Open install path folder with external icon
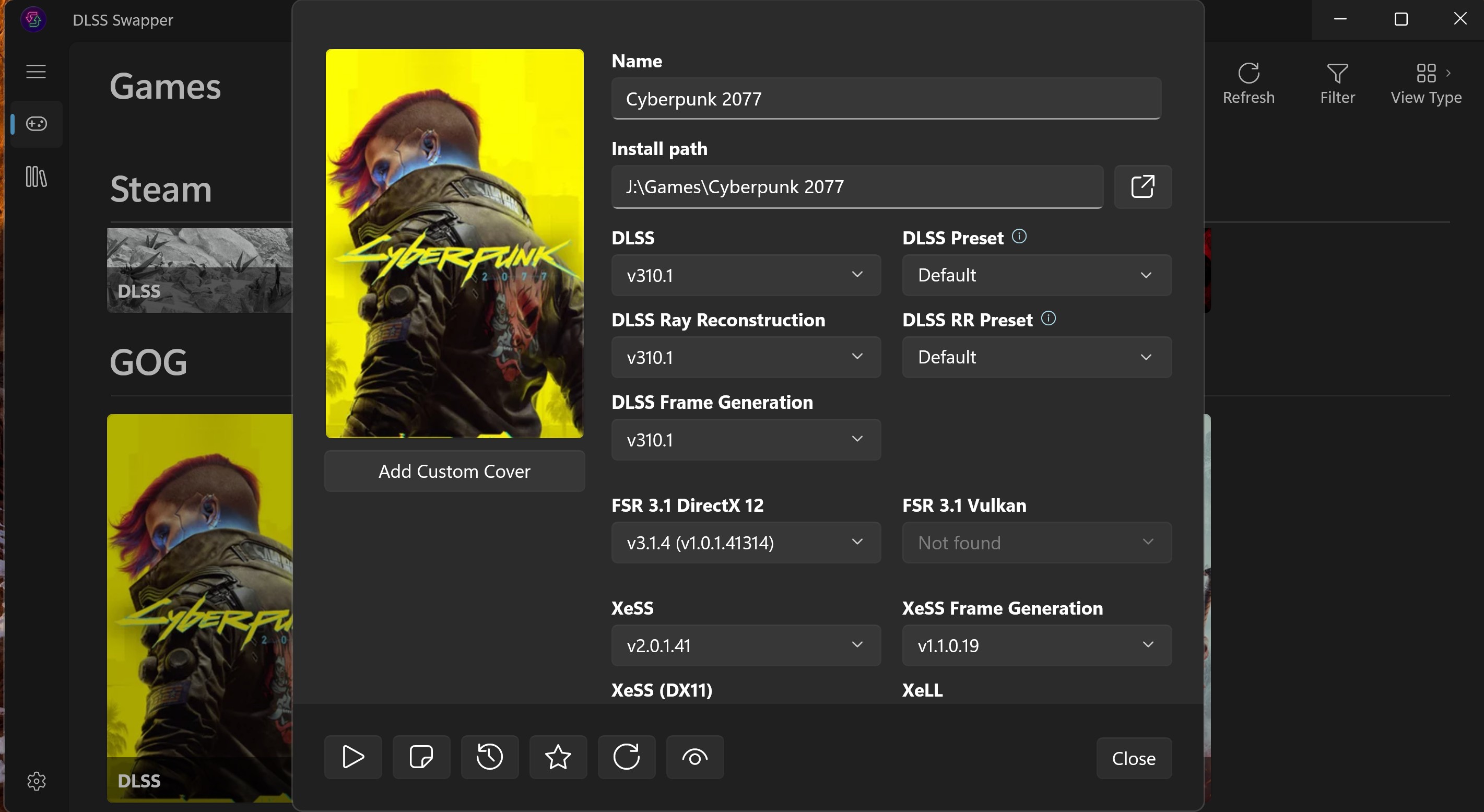This screenshot has width=1484, height=812. [1143, 187]
